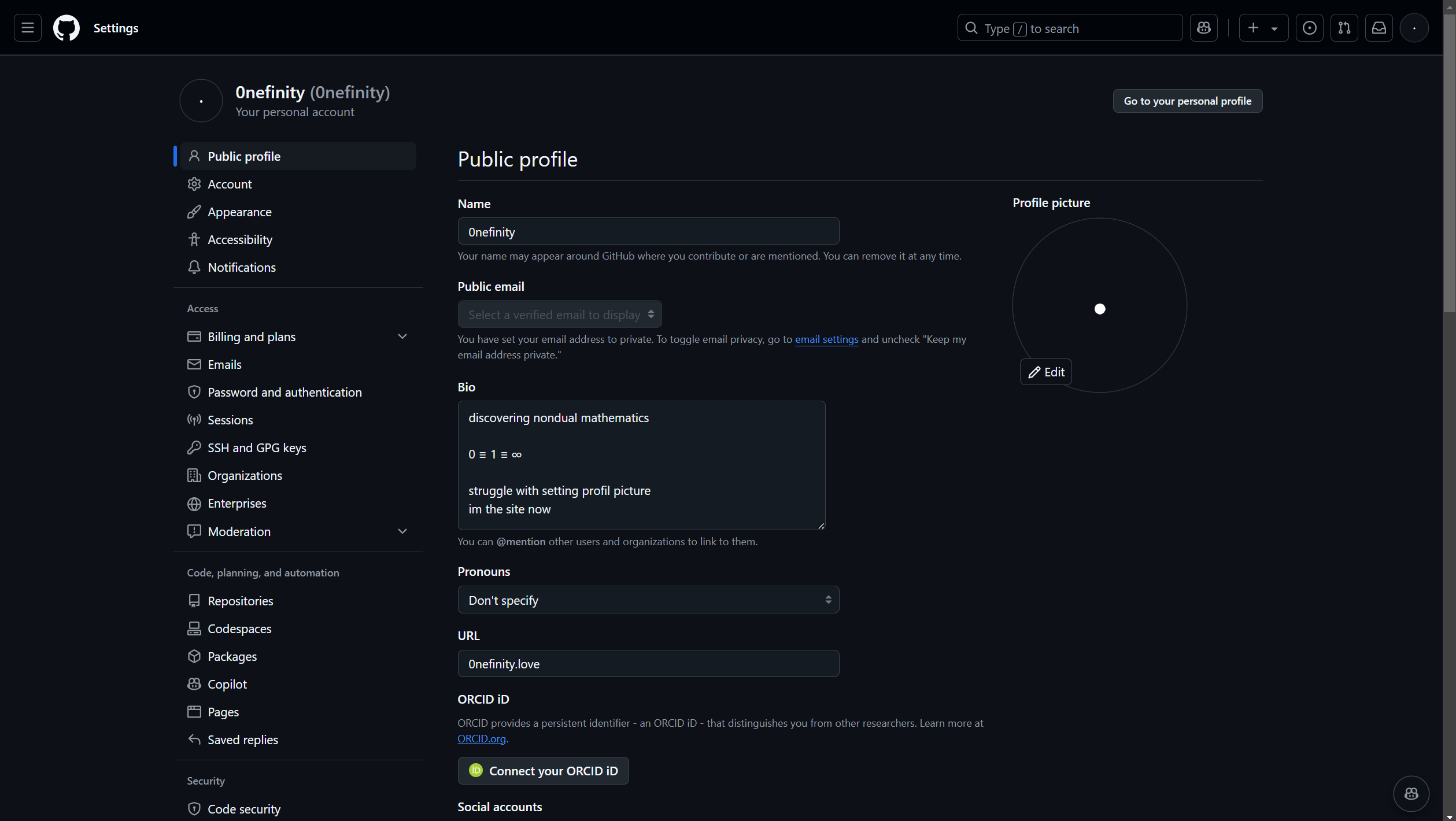Open the create new plus menu
1456x821 pixels.
pos(1263,28)
